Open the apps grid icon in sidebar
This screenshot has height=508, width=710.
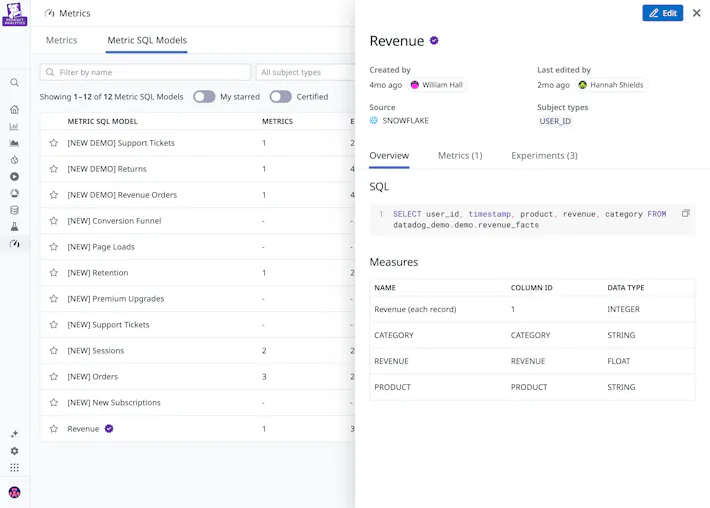click(14, 468)
